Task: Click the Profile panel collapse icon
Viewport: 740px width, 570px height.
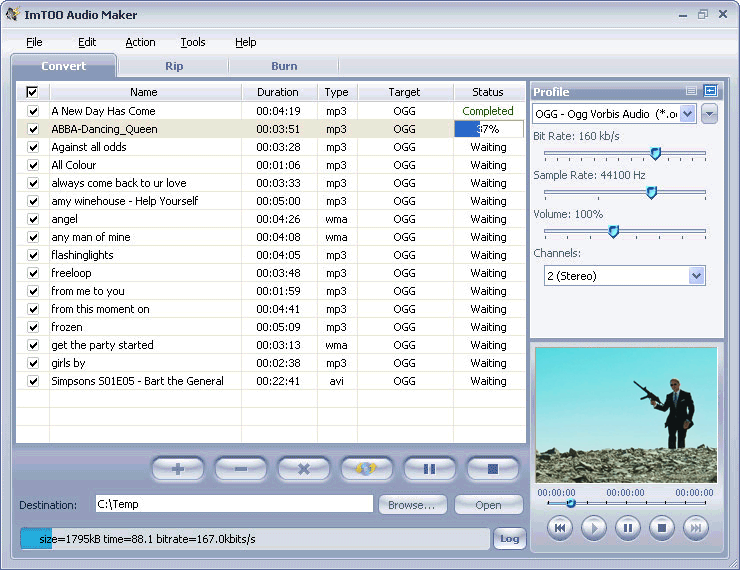Action: [710, 91]
